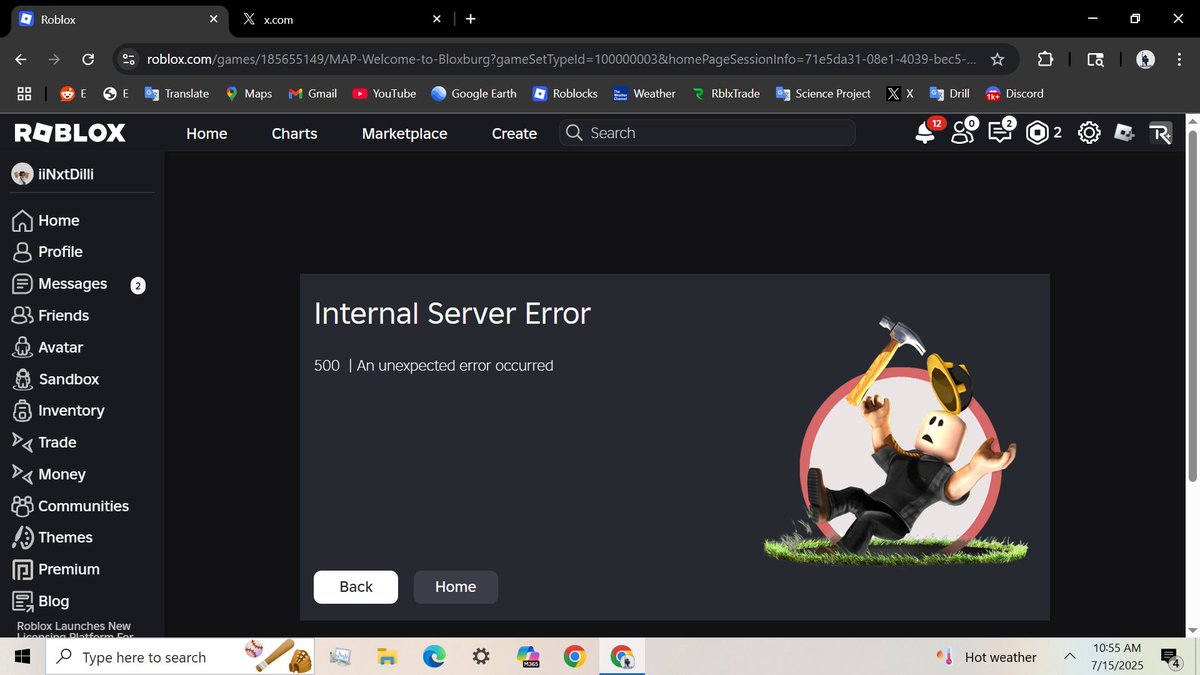The image size is (1200, 675).
Task: Click the Home button on error page
Action: pos(456,587)
